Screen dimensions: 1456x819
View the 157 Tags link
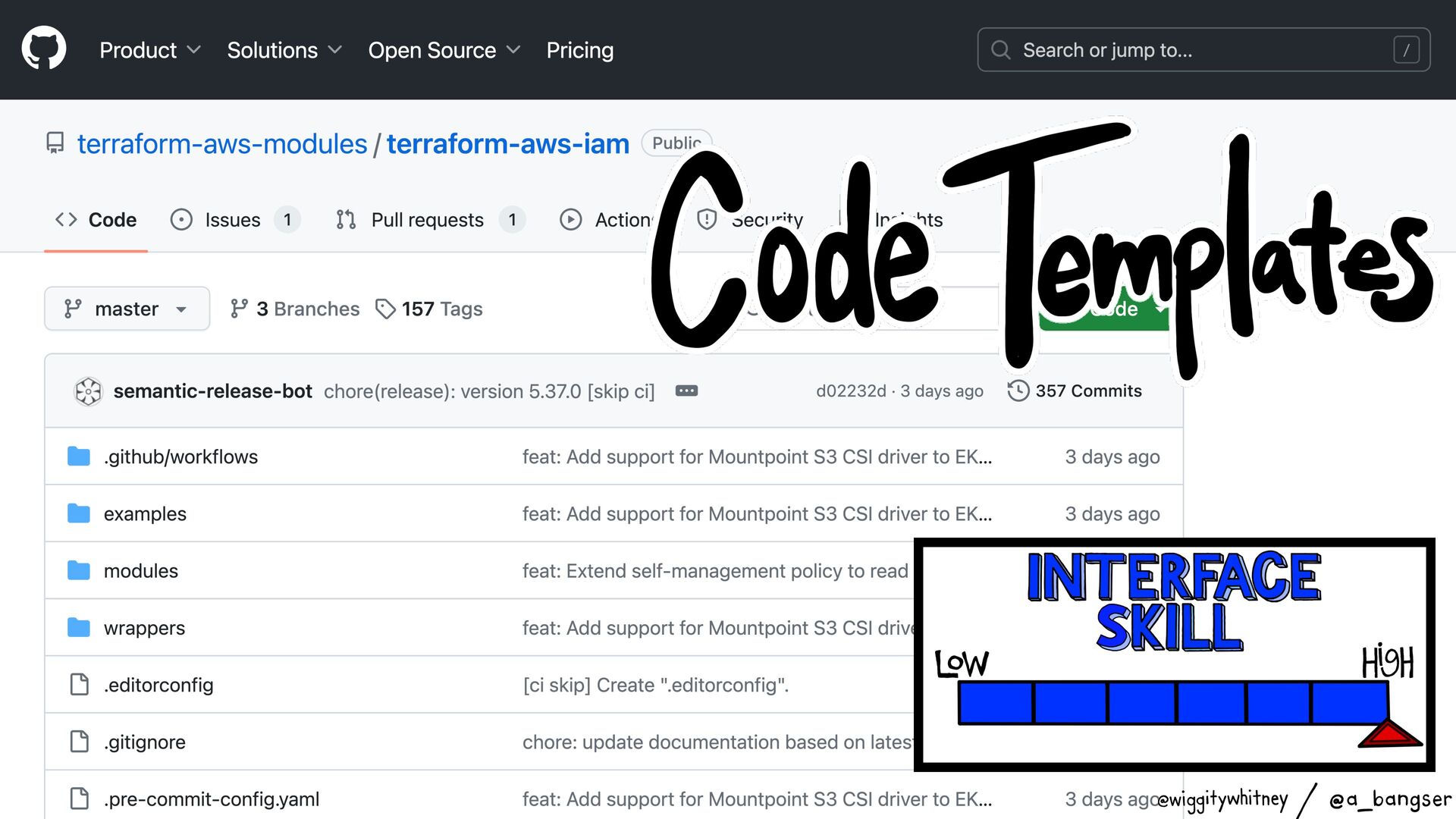429,309
